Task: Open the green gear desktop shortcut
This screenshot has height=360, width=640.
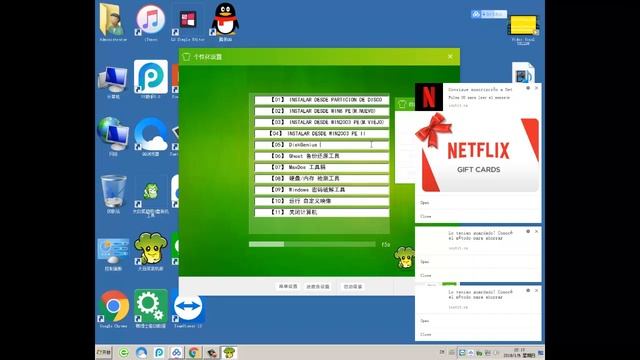Action: pyautogui.click(x=151, y=308)
